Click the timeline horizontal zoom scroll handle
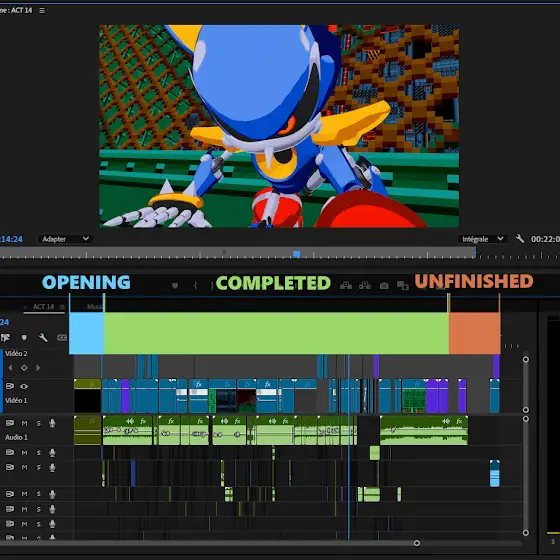 pyautogui.click(x=416, y=543)
